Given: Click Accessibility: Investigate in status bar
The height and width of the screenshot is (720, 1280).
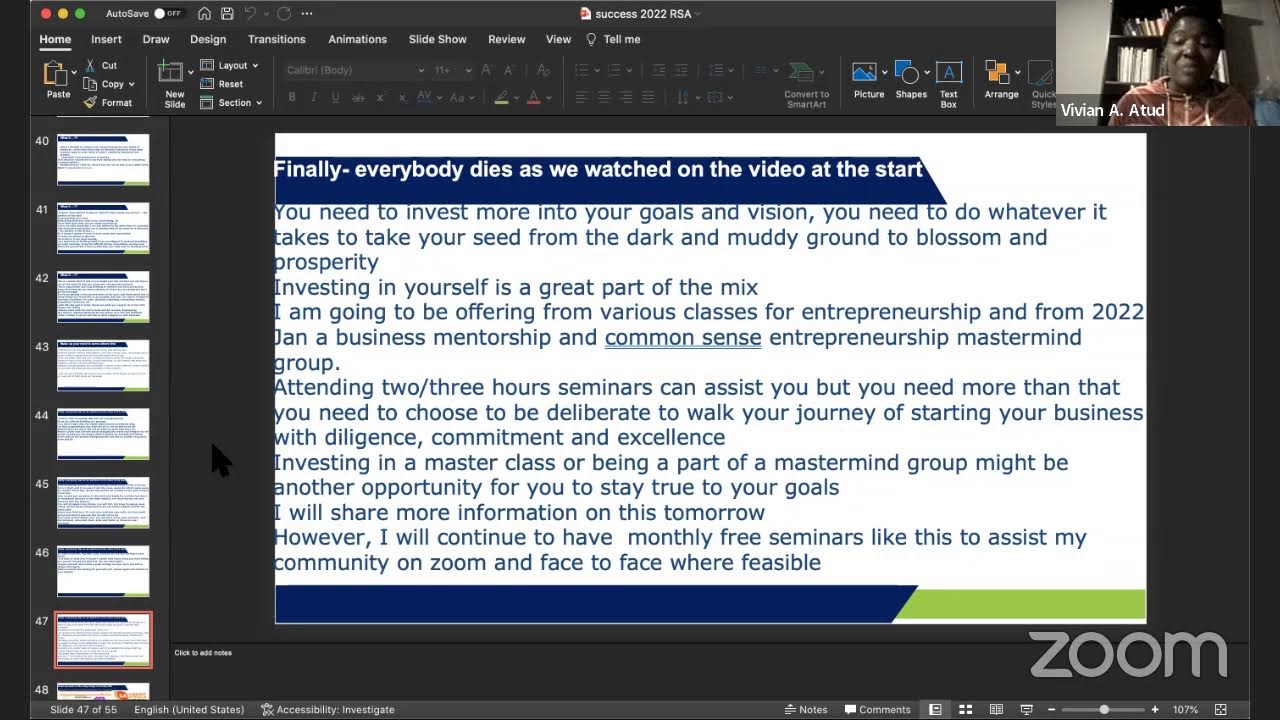Looking at the screenshot, I should 328,709.
